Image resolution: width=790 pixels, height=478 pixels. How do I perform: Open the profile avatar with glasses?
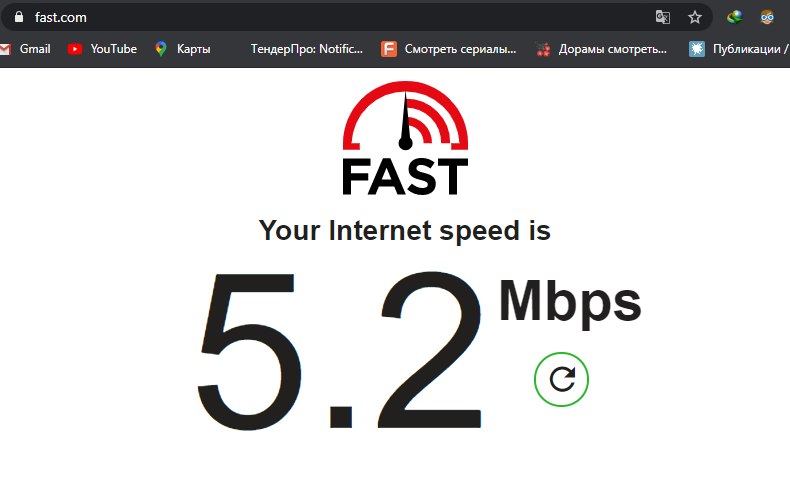pyautogui.click(x=767, y=18)
